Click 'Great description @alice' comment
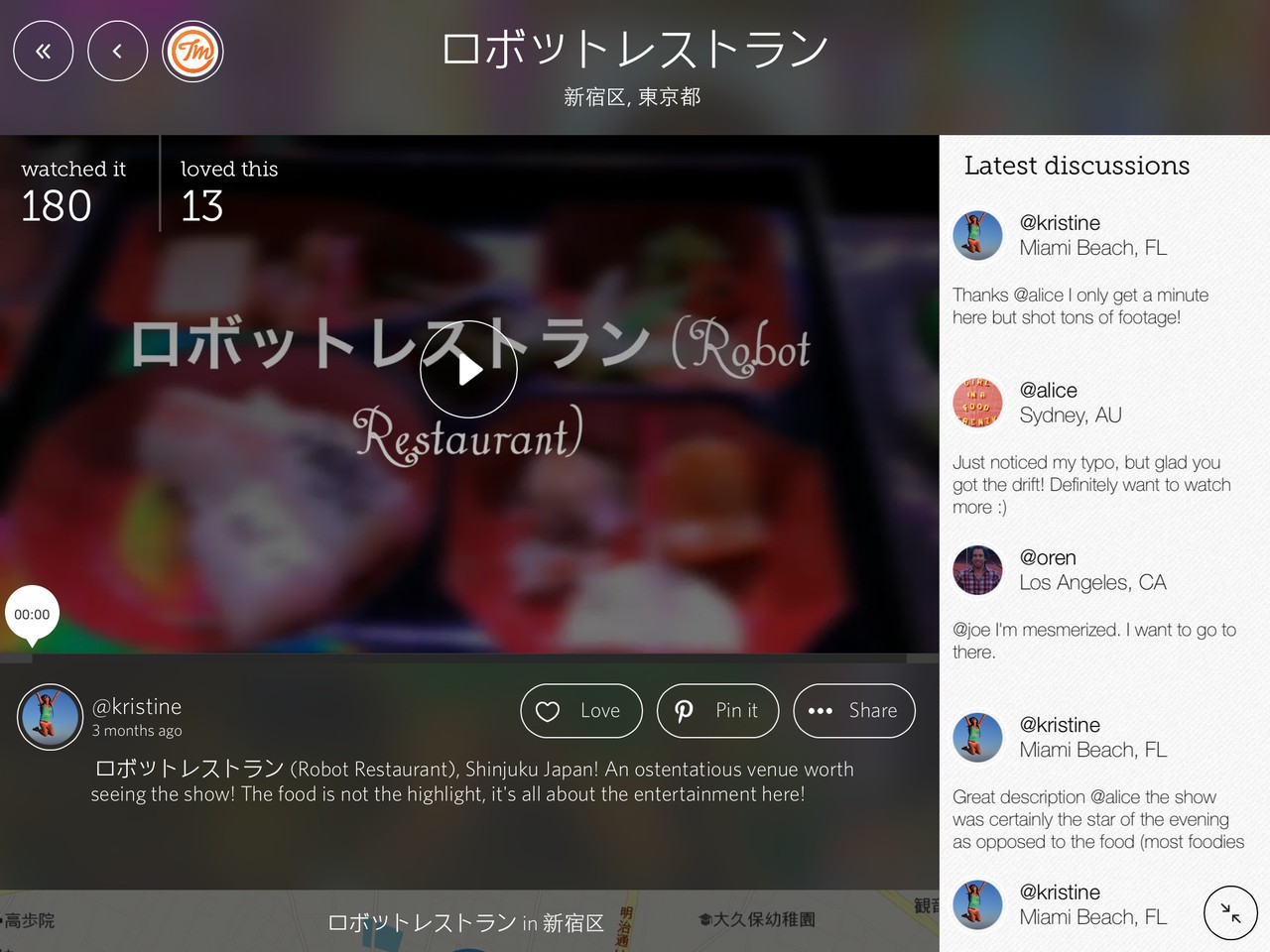Screen dimensions: 1270x952 (1098, 819)
